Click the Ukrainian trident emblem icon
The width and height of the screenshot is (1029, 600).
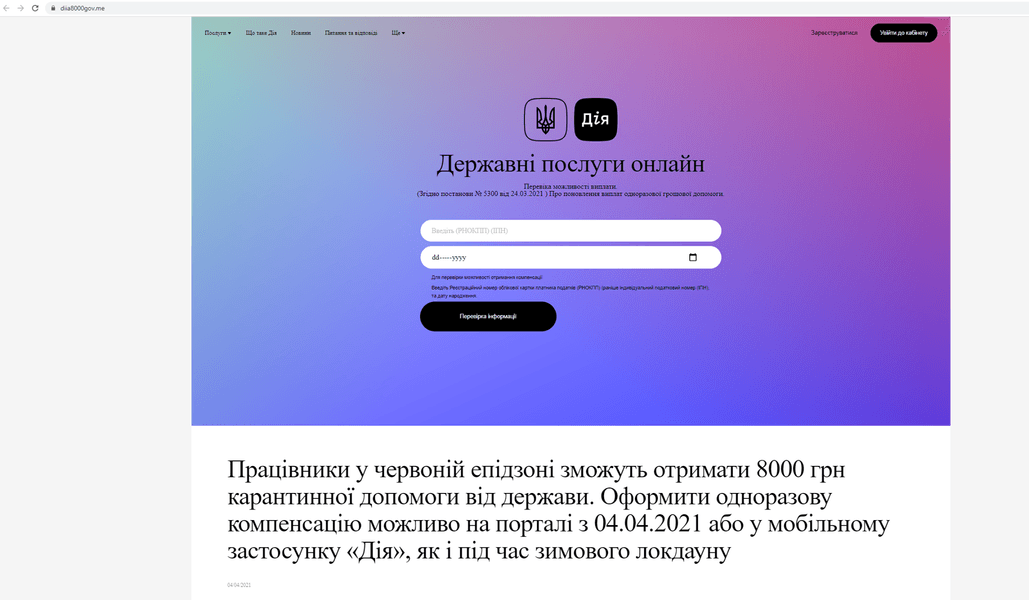pos(546,118)
